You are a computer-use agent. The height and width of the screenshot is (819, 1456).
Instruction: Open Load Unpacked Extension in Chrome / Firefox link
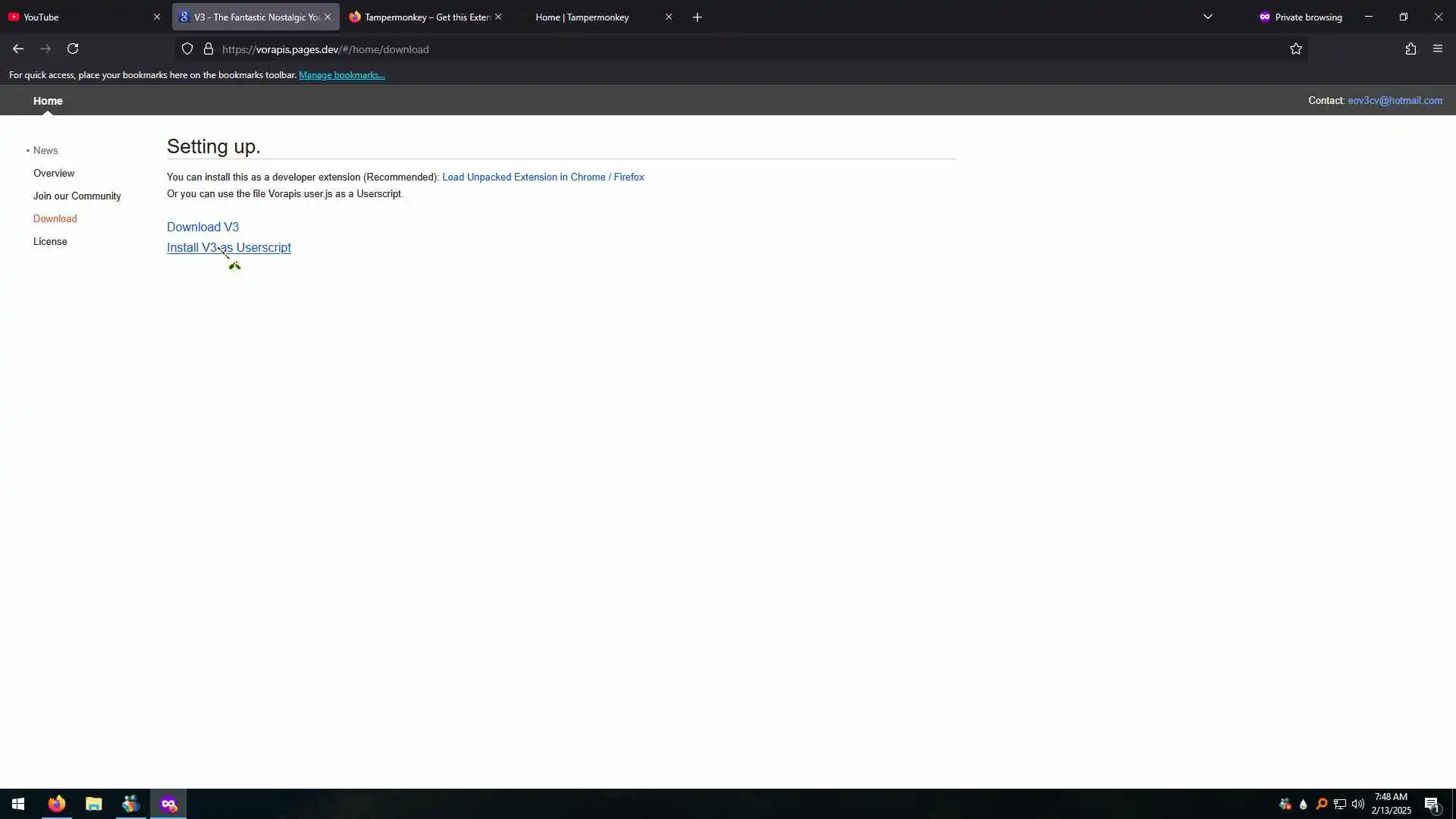coord(543,177)
